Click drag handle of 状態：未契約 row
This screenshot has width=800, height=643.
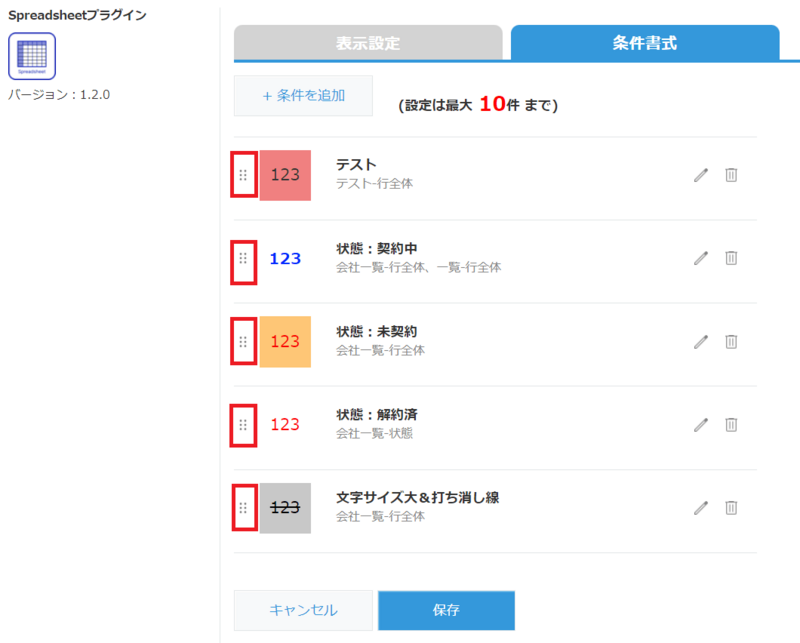243,341
